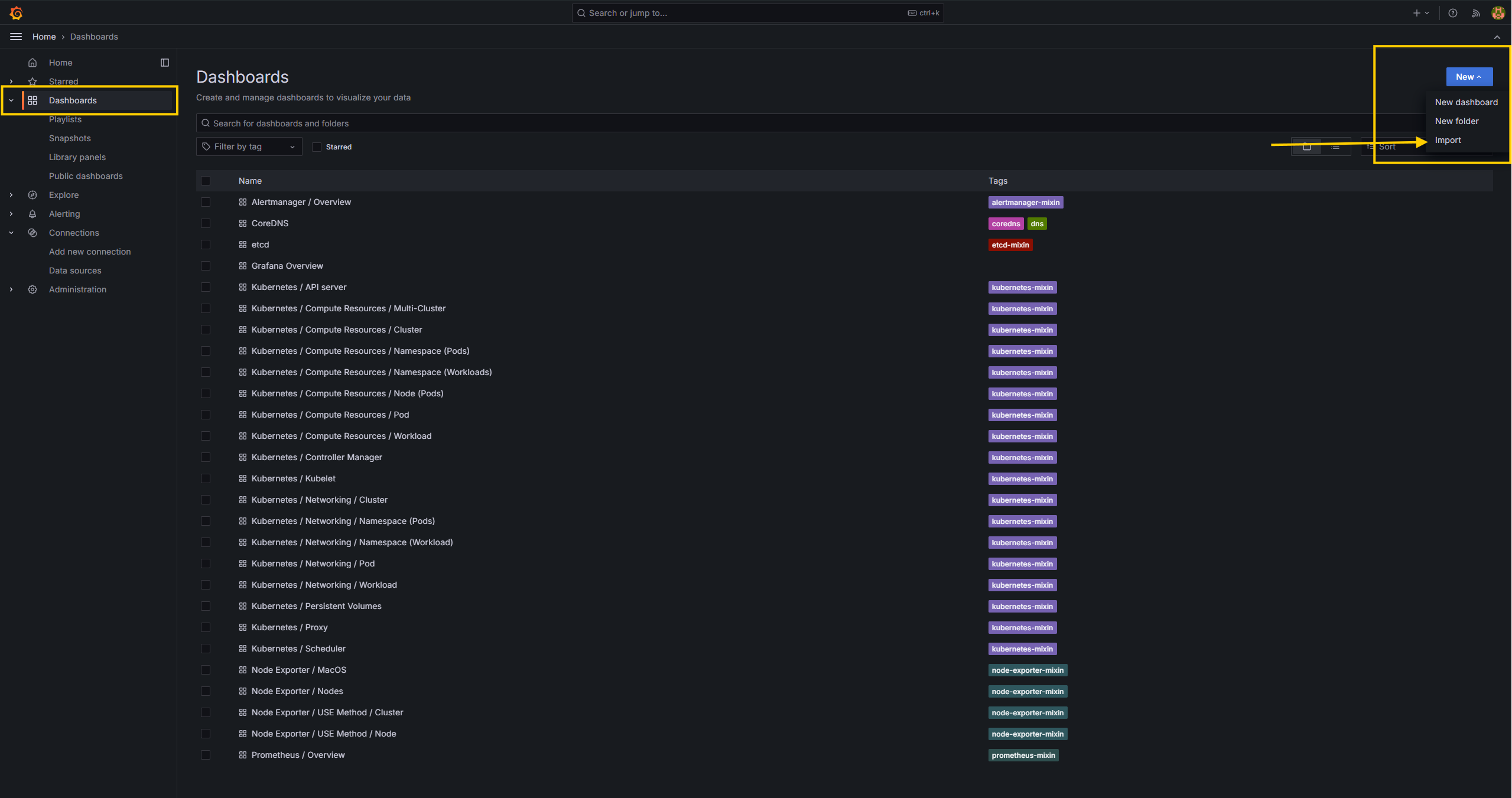The height and width of the screenshot is (798, 1512).
Task: Click the tag icon in Filter by tag
Action: pos(206,146)
